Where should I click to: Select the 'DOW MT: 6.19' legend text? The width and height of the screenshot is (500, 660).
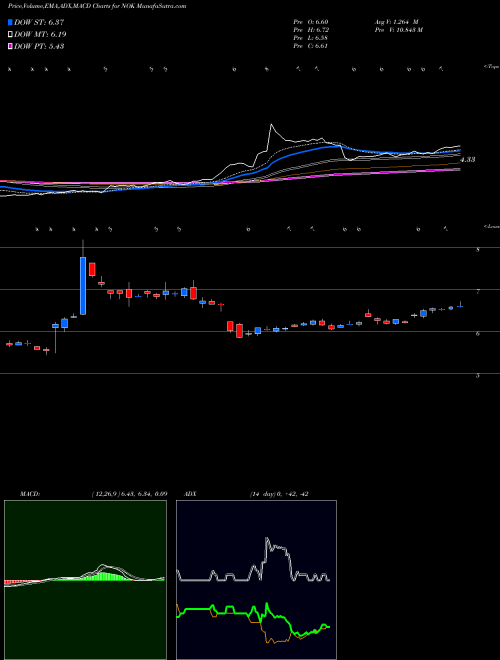[40, 35]
